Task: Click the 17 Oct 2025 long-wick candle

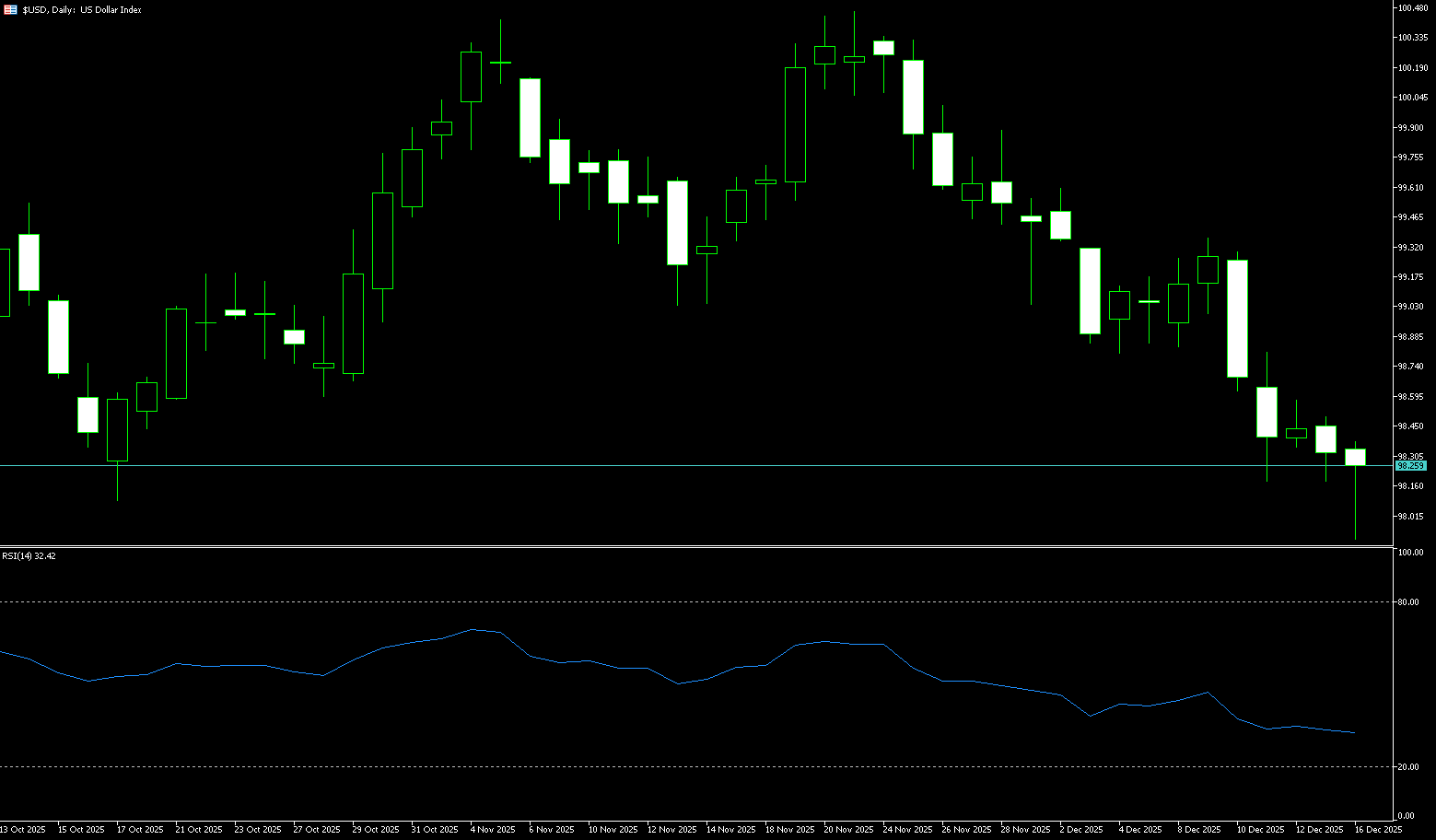Action: (117, 430)
